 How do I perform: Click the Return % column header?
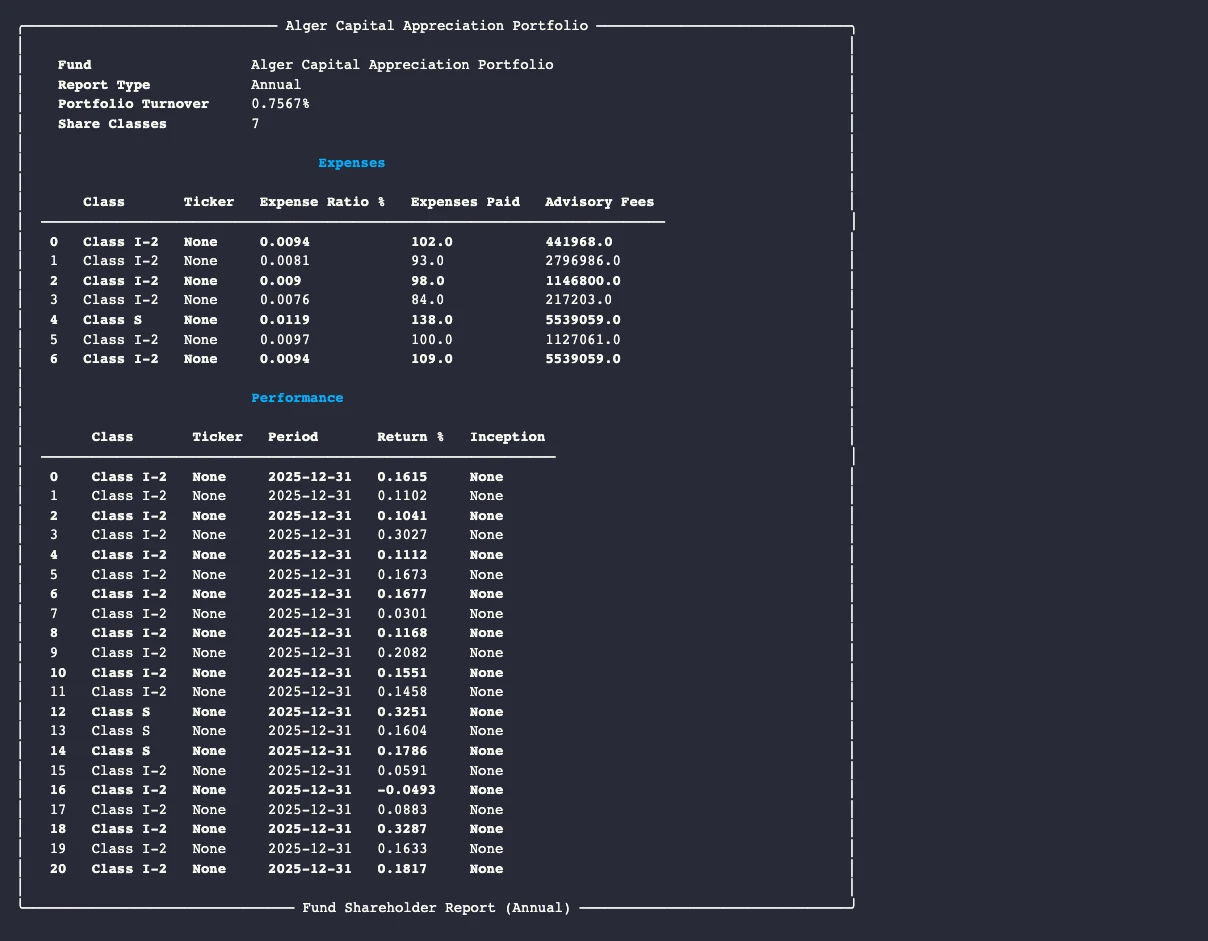point(410,437)
